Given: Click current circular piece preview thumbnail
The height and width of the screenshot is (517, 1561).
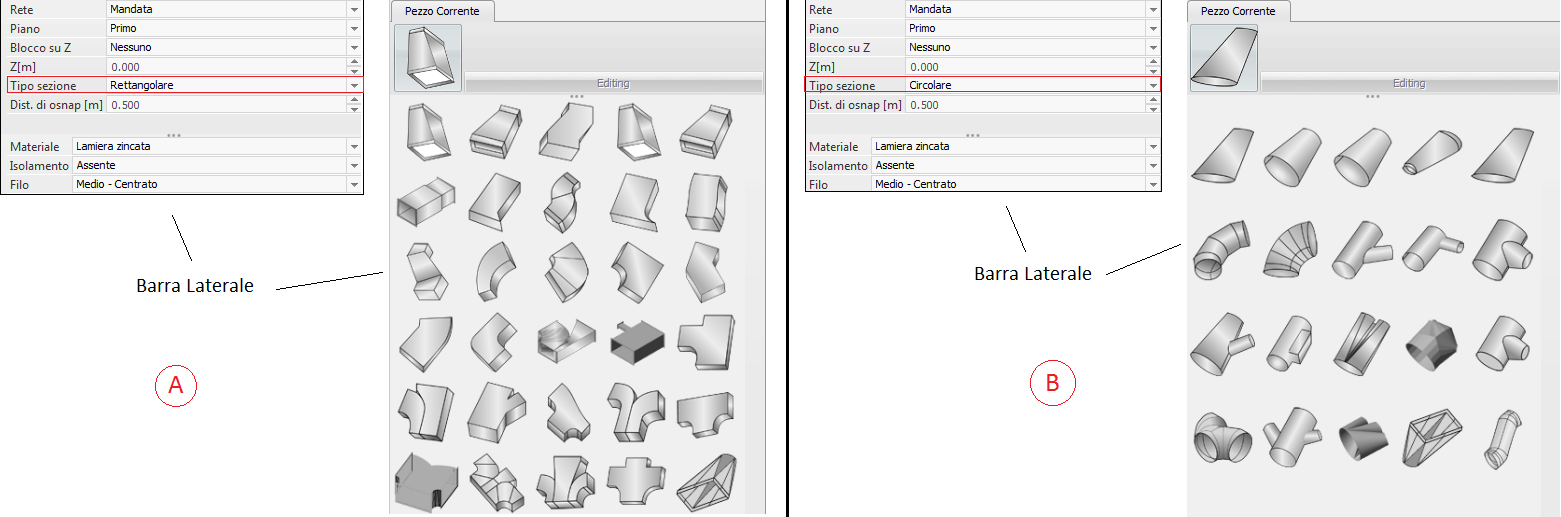Looking at the screenshot, I should (1224, 58).
